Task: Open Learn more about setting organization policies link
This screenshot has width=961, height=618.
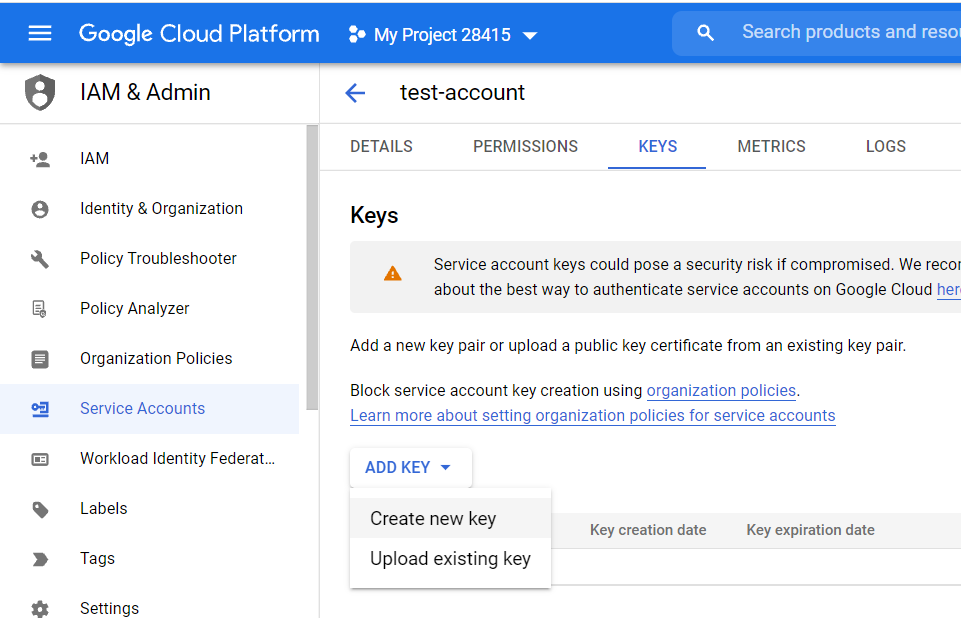Action: click(x=593, y=416)
